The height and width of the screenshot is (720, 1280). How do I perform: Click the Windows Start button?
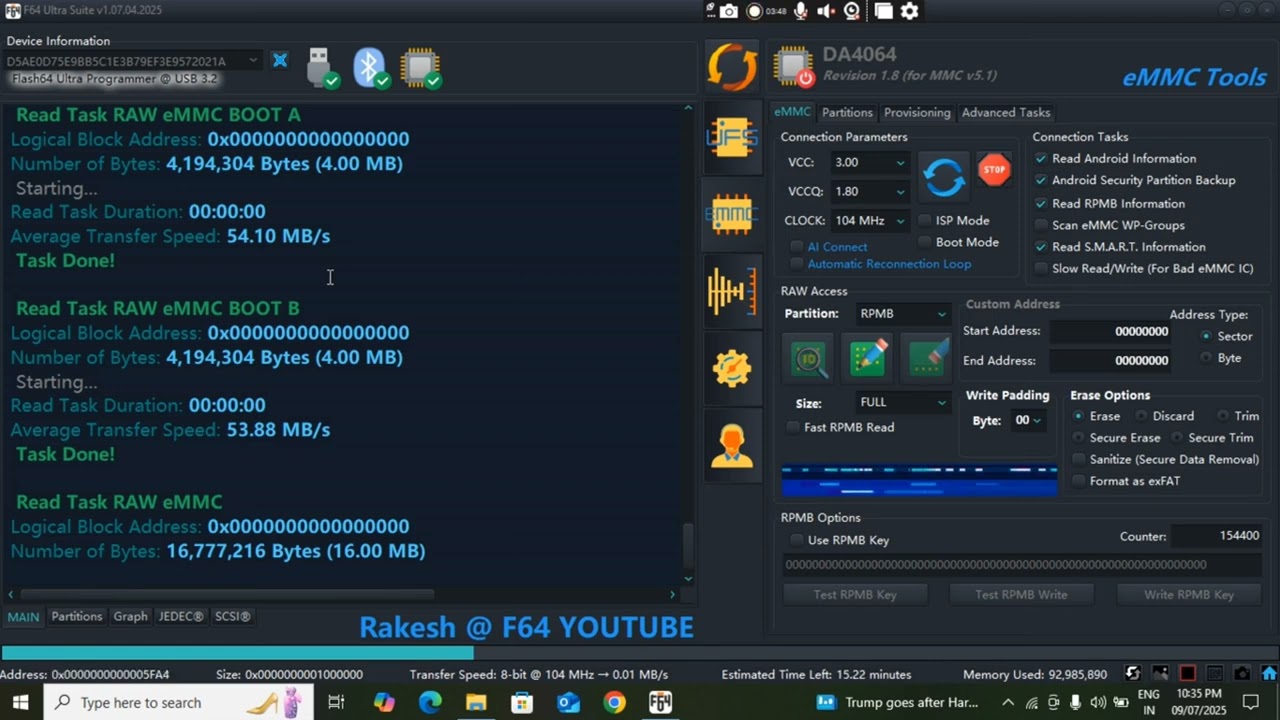20,703
